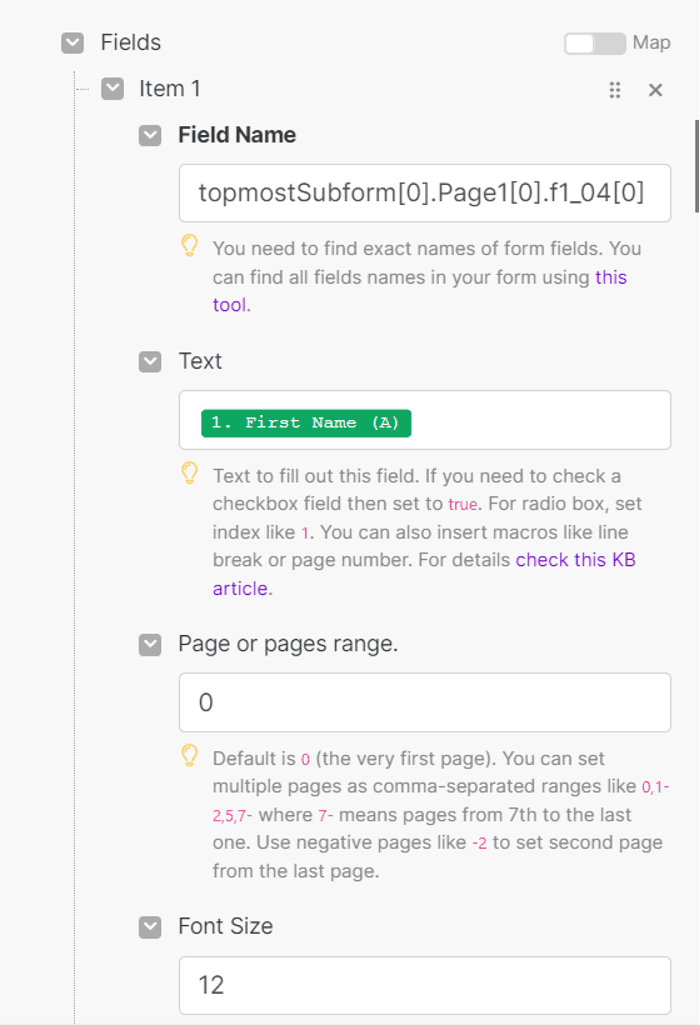Click inside the Text input box
The image size is (700, 1025).
pos(541,420)
